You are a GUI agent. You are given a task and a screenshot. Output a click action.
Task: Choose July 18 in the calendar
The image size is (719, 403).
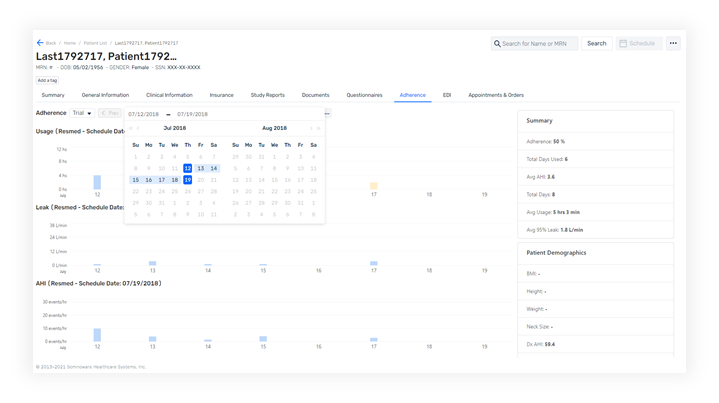tap(175, 180)
